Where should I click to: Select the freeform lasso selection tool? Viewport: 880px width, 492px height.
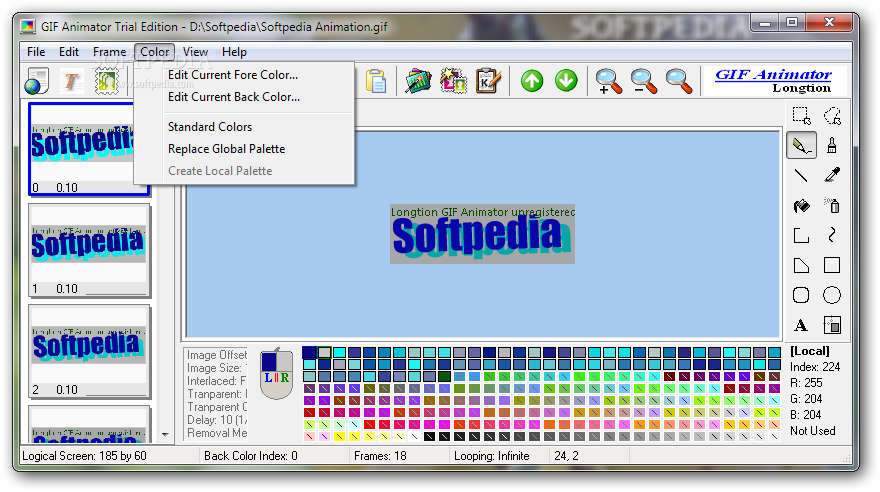point(832,116)
